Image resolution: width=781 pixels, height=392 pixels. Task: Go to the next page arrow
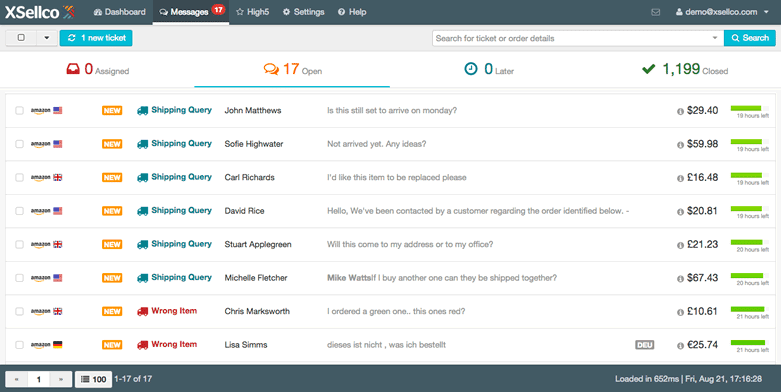61,380
